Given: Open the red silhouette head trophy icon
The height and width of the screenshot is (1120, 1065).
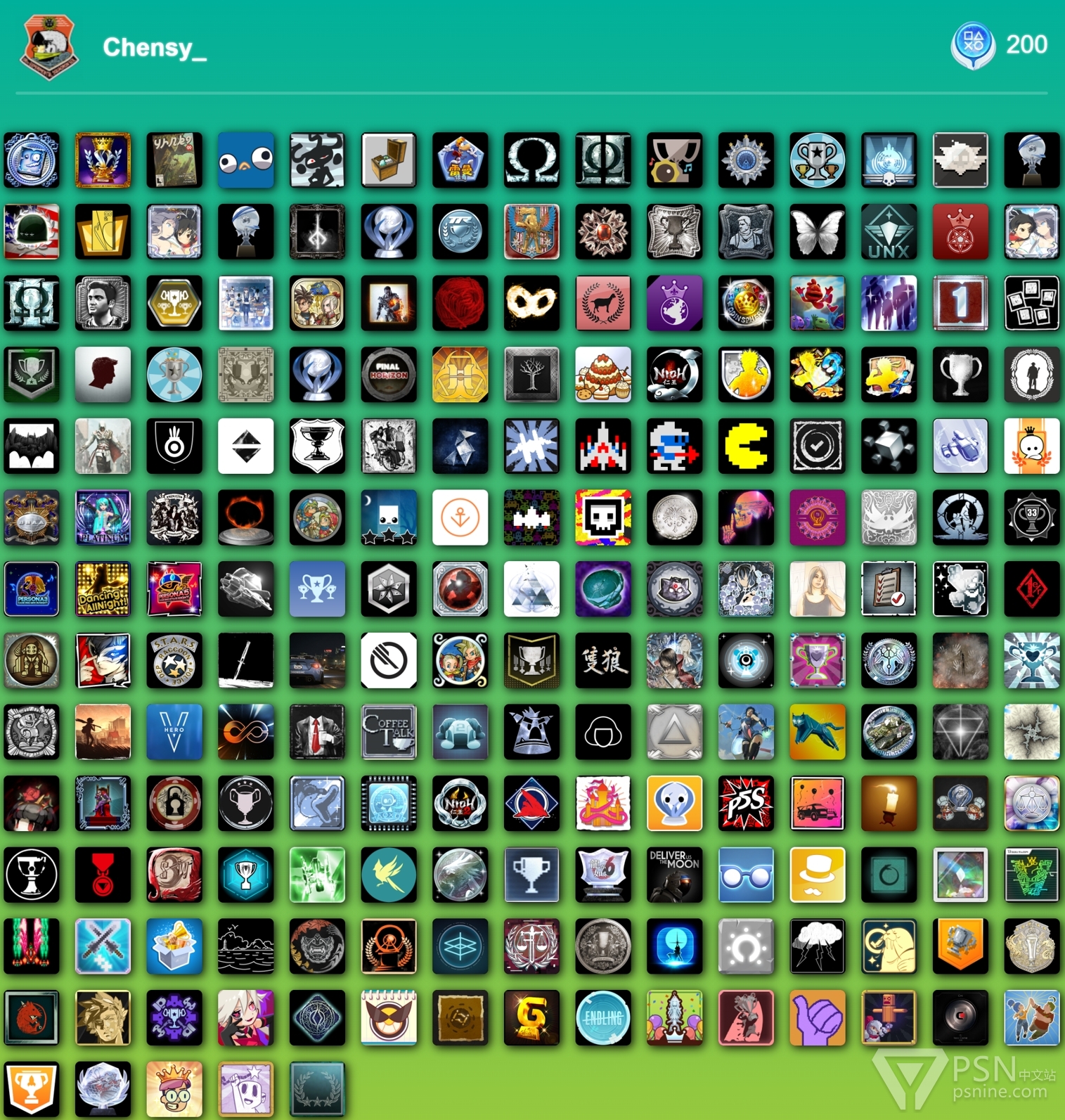Looking at the screenshot, I should pyautogui.click(x=103, y=374).
